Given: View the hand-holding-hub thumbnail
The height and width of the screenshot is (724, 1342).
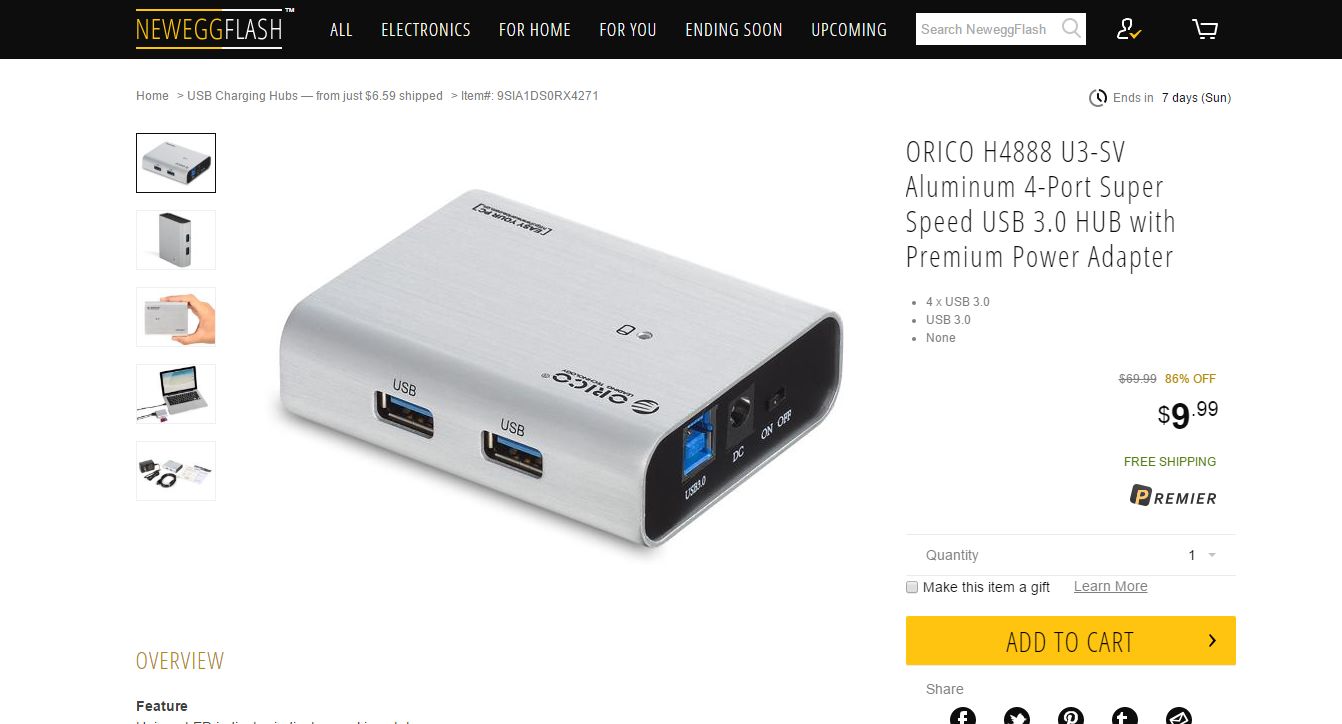Looking at the screenshot, I should coord(176,317).
